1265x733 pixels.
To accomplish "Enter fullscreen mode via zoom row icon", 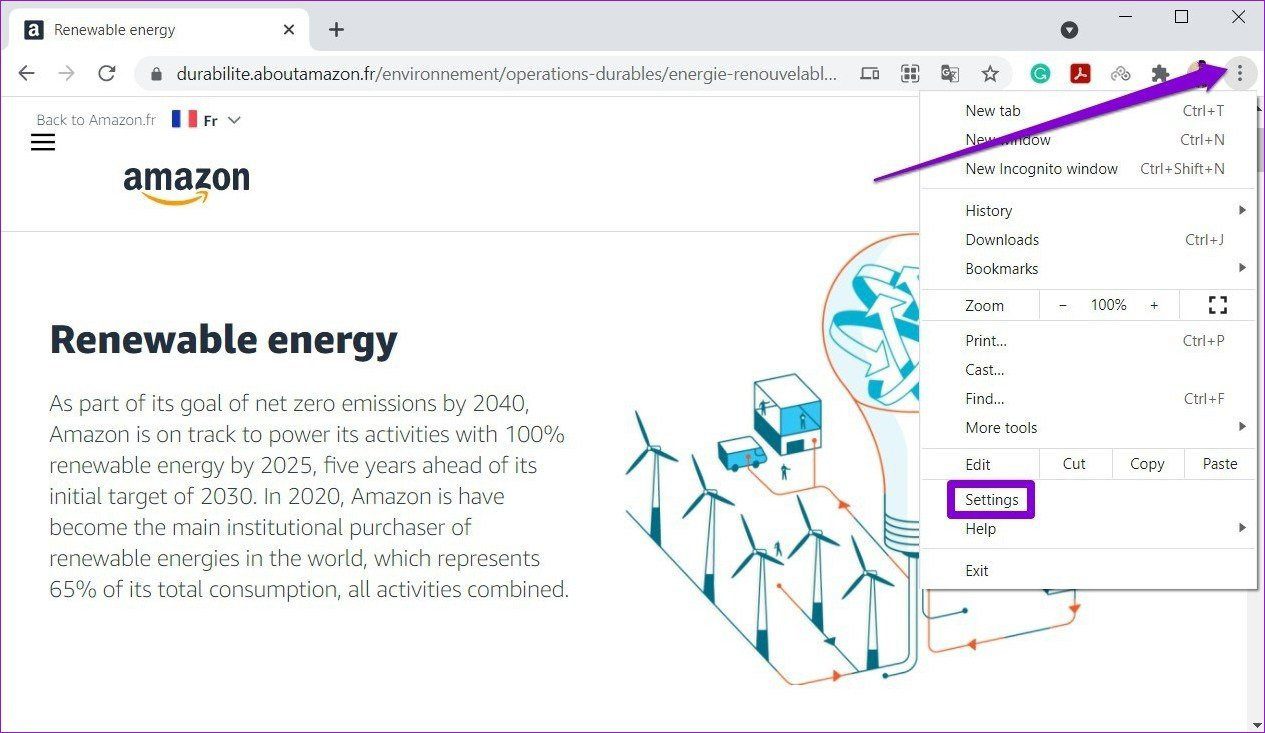I will click(x=1217, y=305).
